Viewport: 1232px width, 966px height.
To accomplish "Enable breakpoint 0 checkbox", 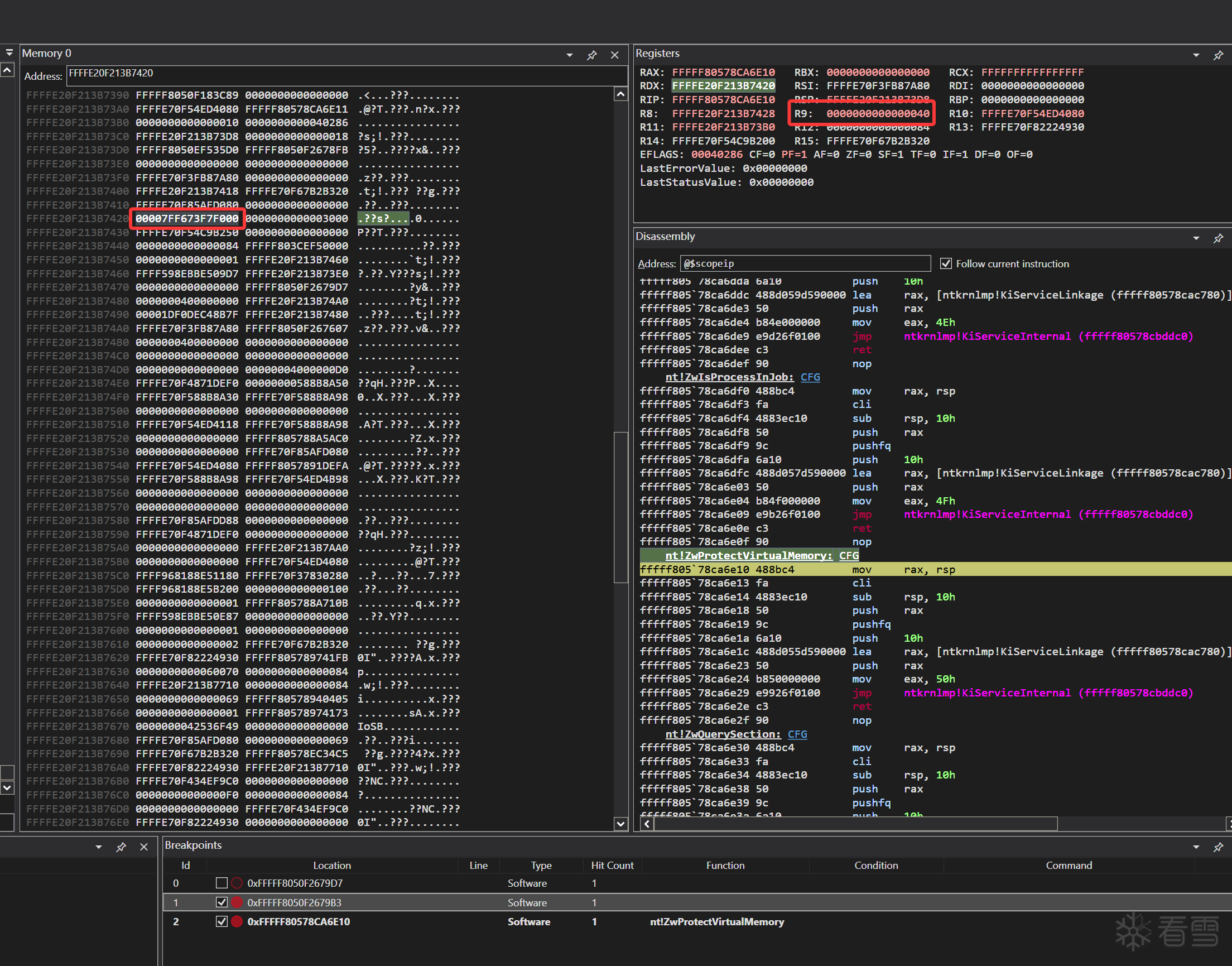I will tap(222, 883).
